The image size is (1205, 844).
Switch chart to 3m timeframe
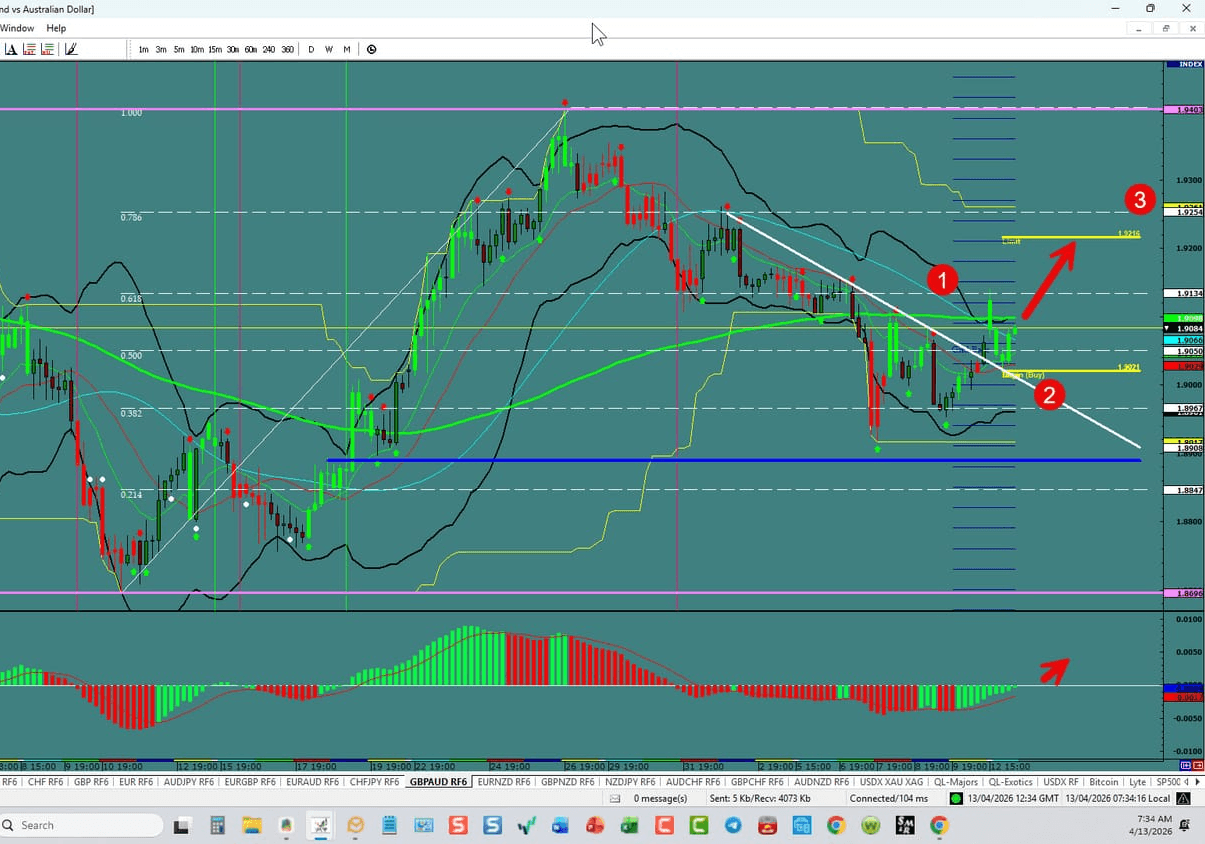click(161, 49)
